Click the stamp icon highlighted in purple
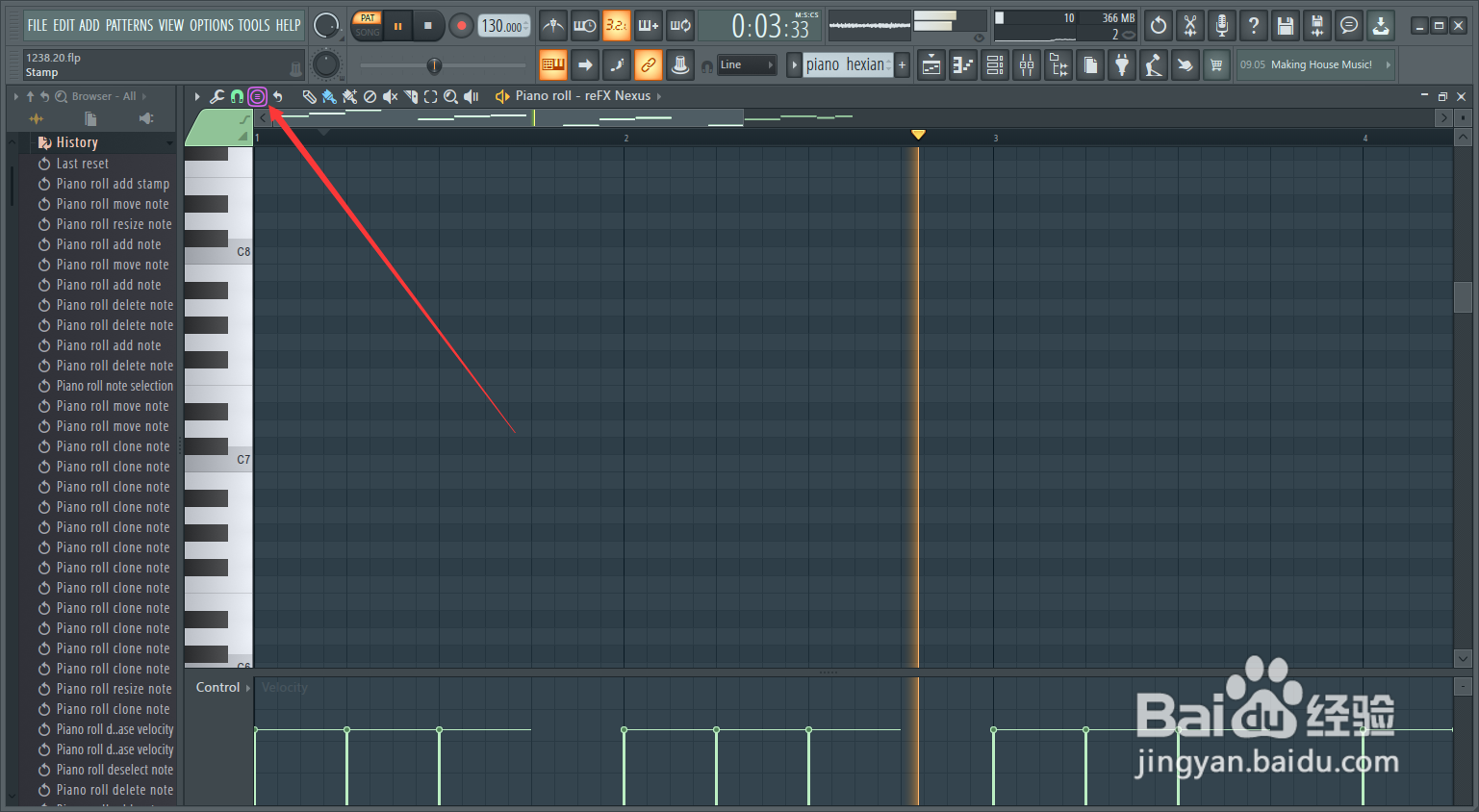This screenshot has height=812, width=1479. click(x=257, y=96)
